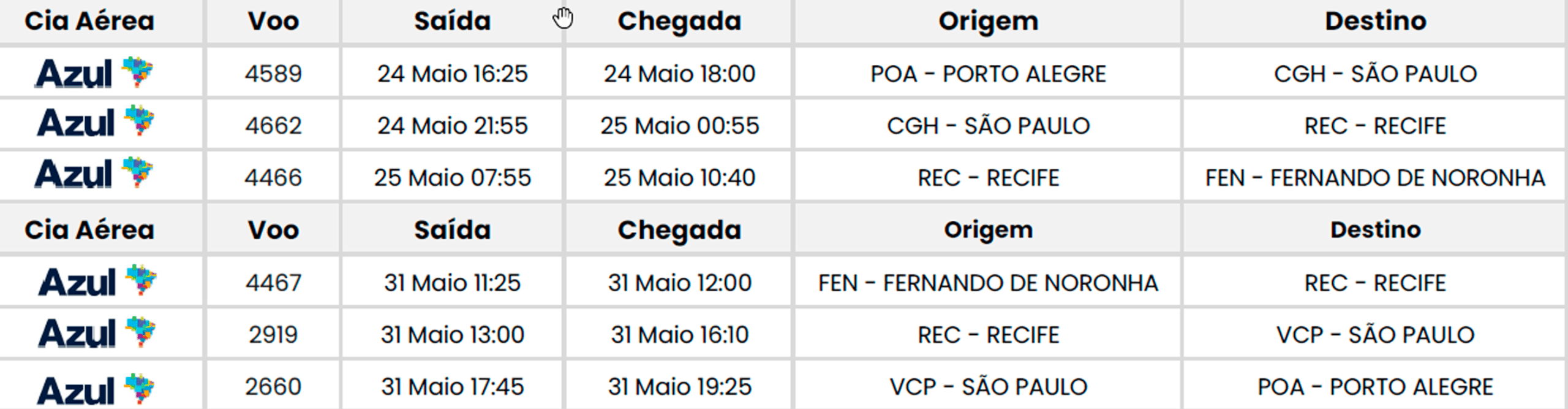1568x409 pixels.
Task: Click the POA - PORTO ALEGRE origin cell
Action: (x=988, y=74)
